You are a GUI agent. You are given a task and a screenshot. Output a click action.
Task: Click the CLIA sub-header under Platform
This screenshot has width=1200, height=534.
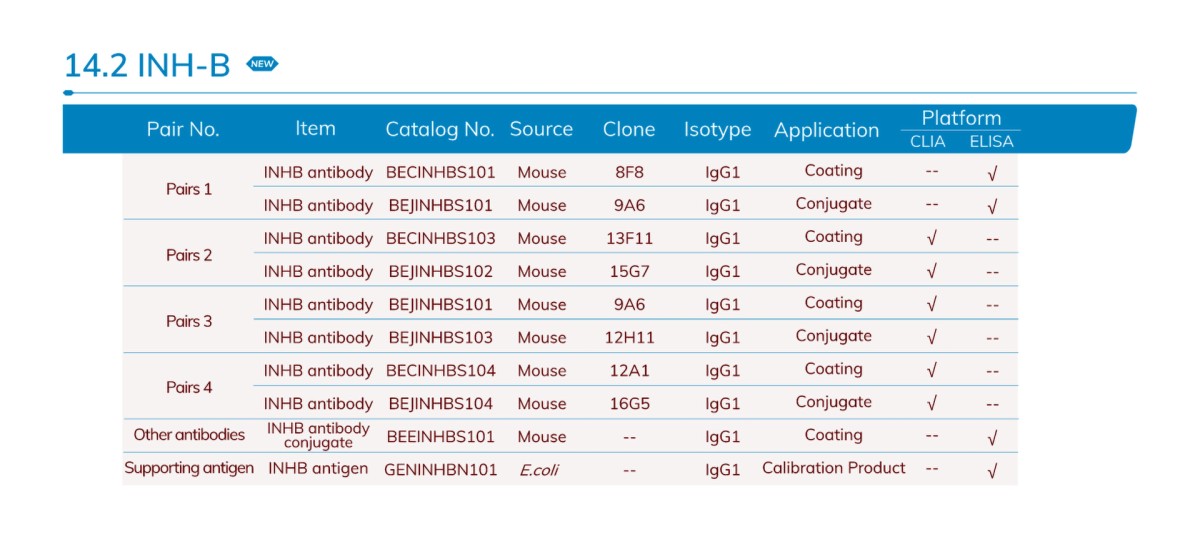(927, 142)
